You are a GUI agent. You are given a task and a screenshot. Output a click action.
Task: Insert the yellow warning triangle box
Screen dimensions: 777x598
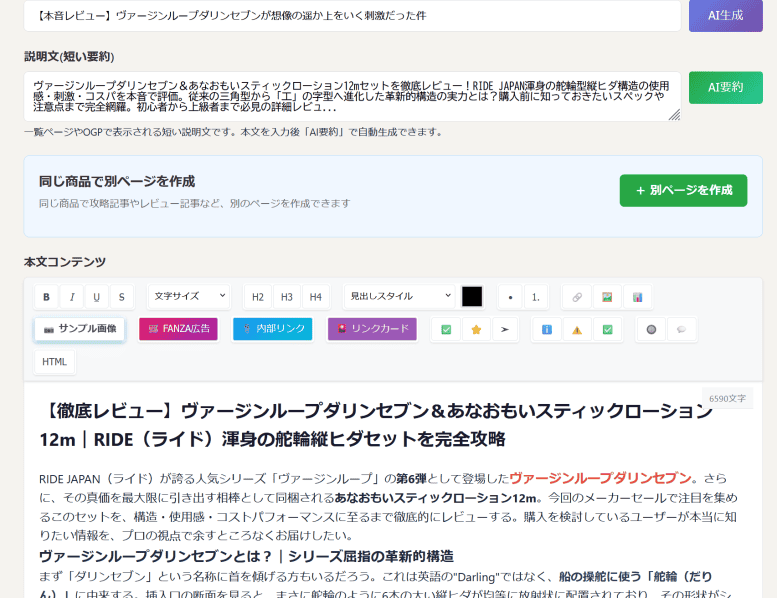click(x=577, y=329)
